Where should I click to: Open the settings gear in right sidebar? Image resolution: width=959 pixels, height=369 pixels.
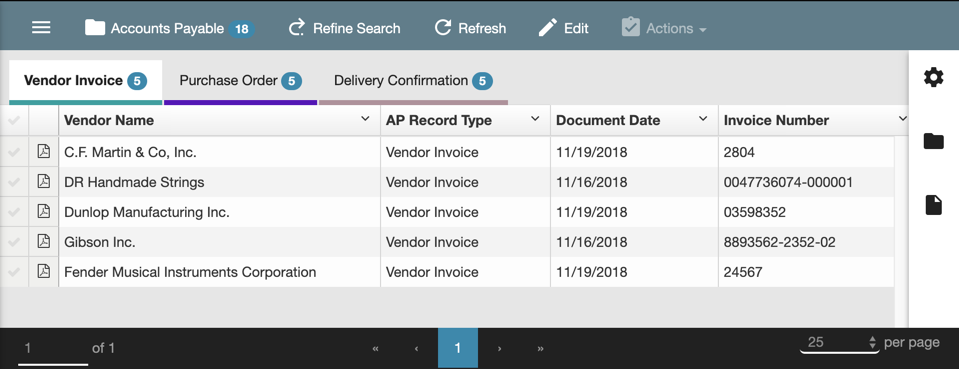[x=933, y=78]
